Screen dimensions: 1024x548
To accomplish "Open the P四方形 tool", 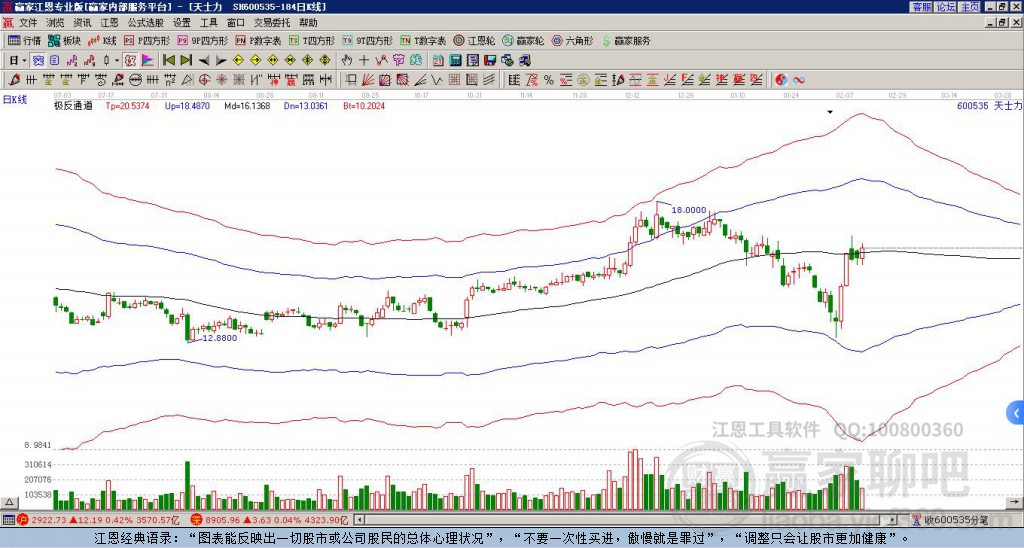I will pos(147,40).
